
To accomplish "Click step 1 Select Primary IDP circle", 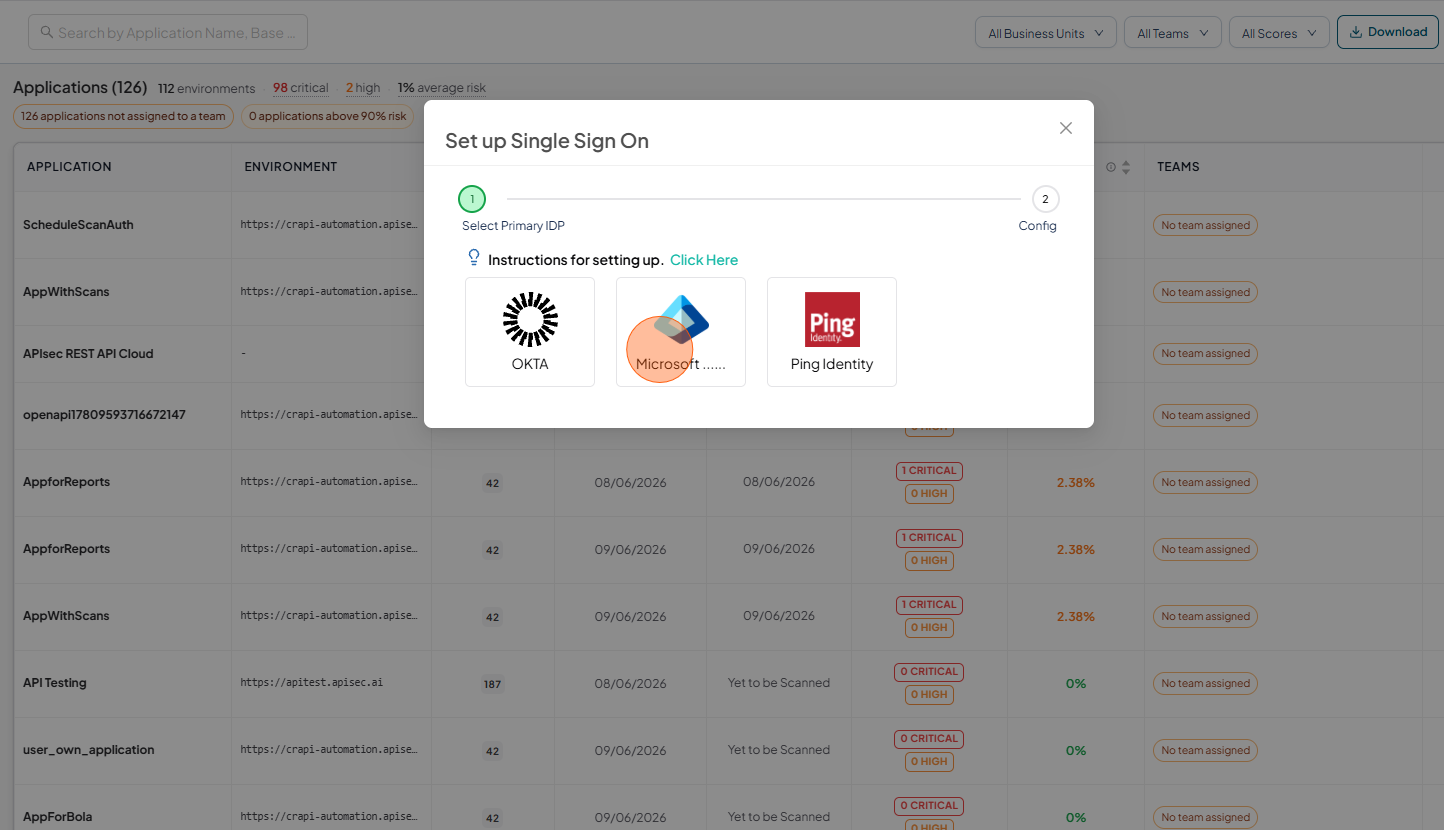I will coord(472,199).
